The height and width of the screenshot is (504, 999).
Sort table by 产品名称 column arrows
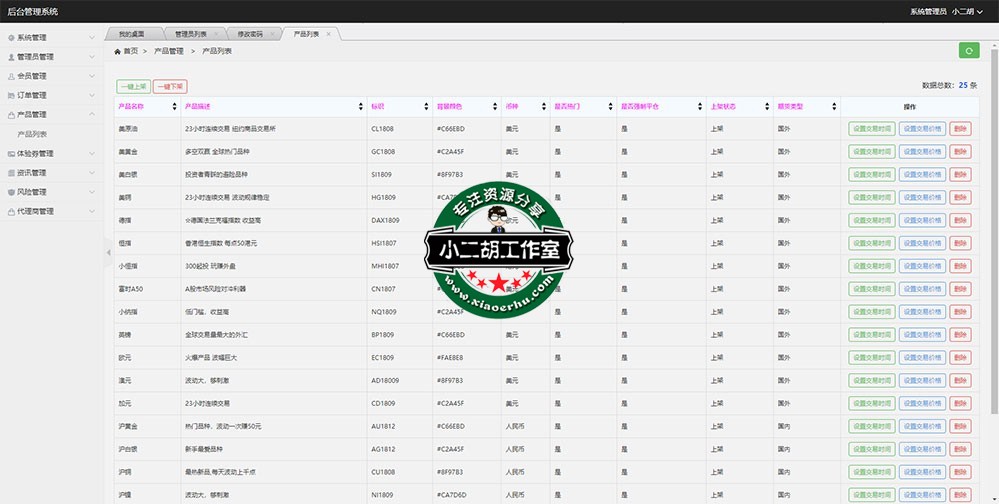[x=173, y=106]
